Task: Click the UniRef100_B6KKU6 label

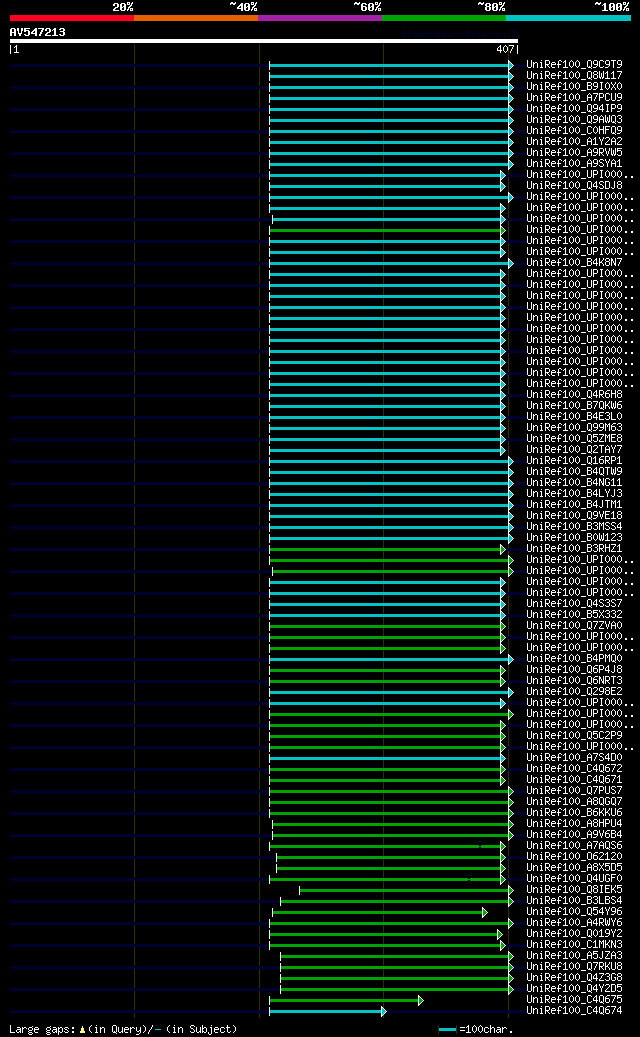Action: [x=574, y=813]
